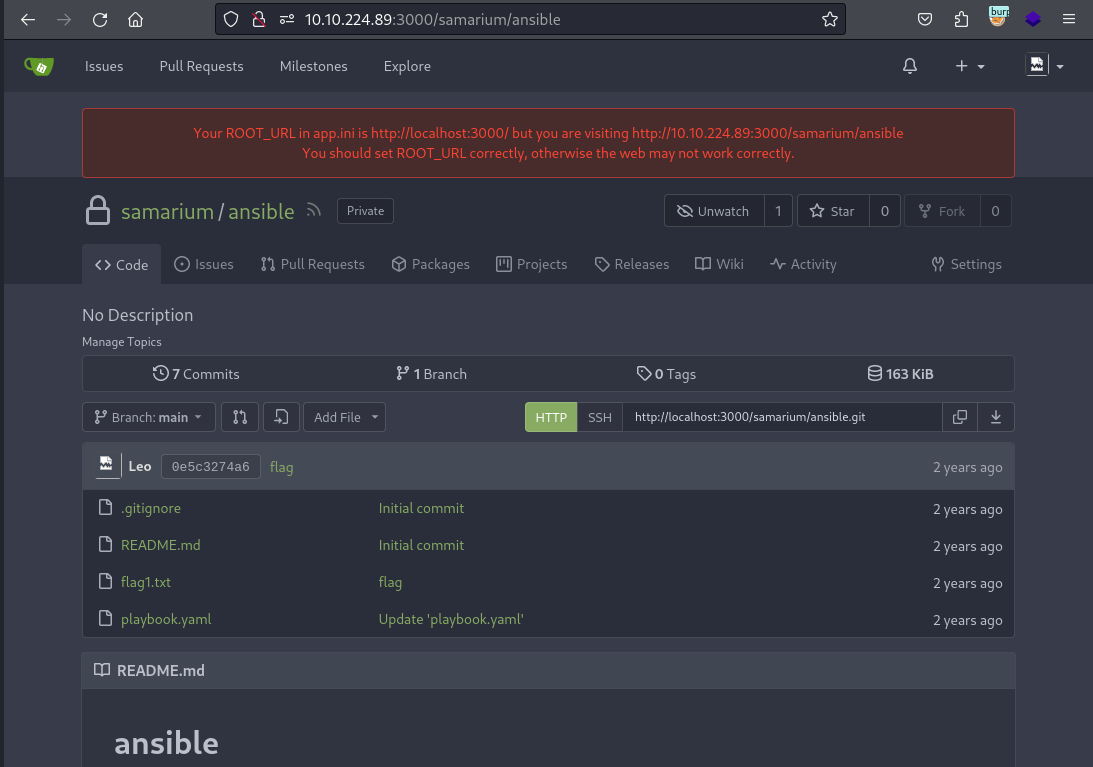This screenshot has height=767, width=1093.
Task: Click the compare branches icon button
Action: [240, 417]
